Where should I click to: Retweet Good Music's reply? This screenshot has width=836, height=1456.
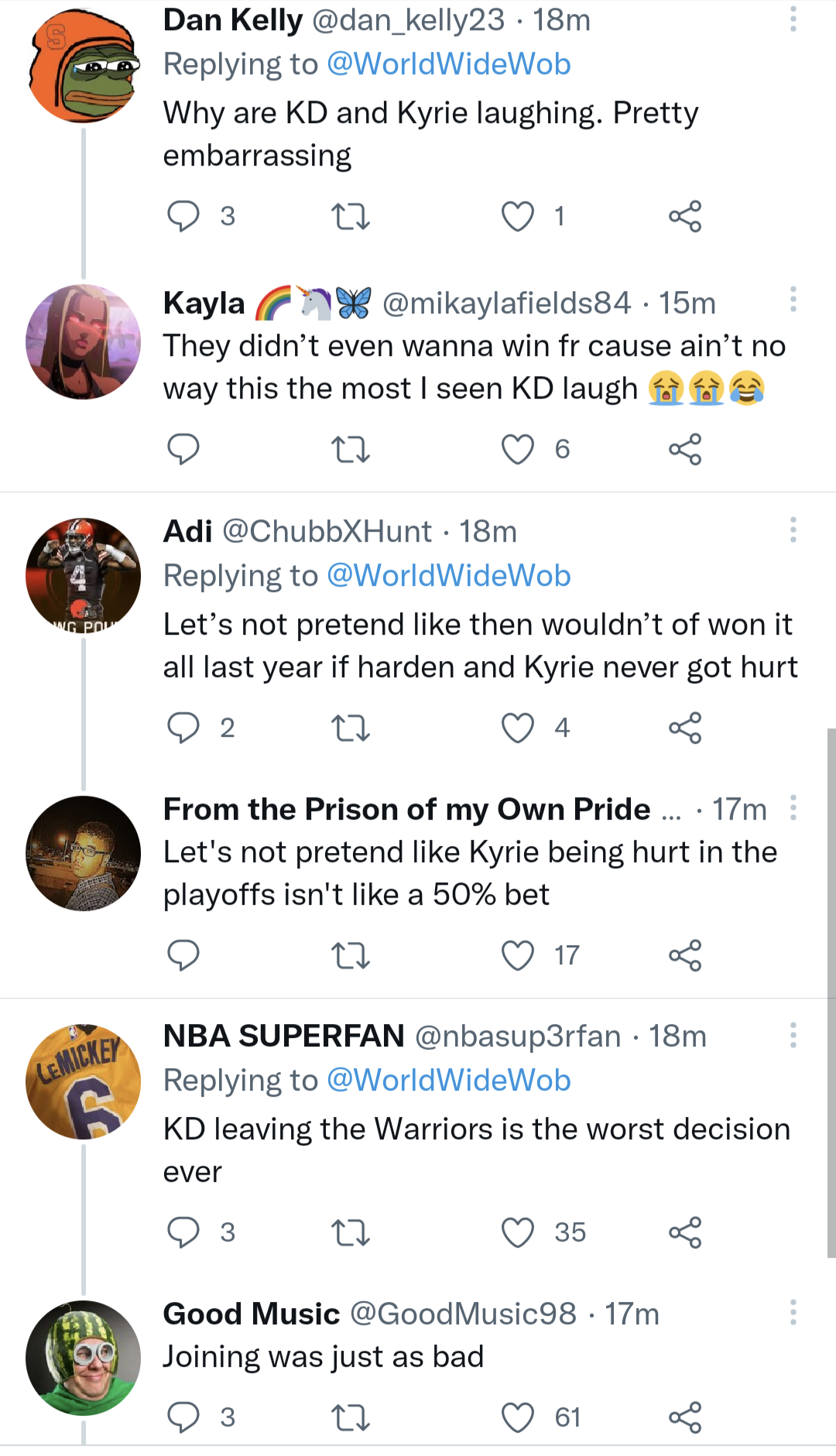(x=350, y=1417)
